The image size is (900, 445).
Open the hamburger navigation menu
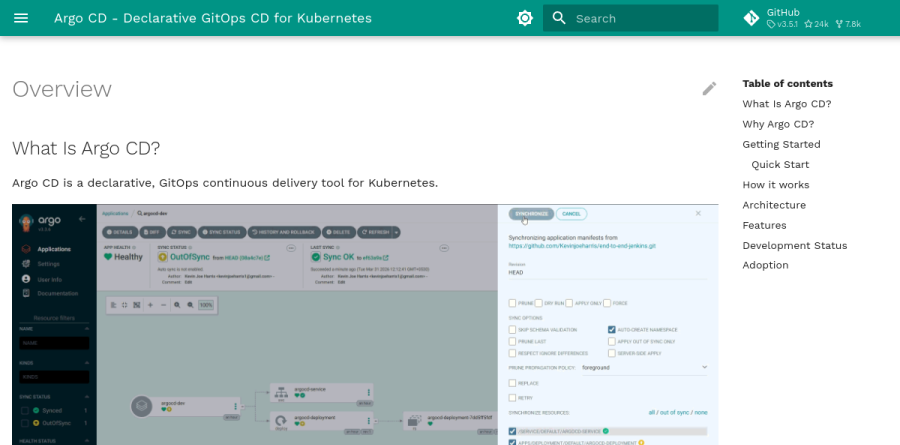click(x=21, y=18)
